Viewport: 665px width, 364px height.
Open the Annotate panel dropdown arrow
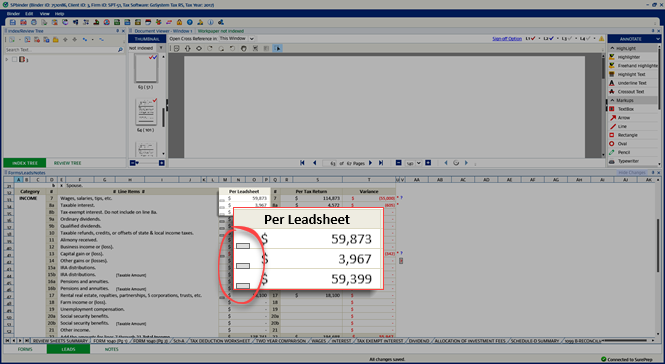(657, 39)
